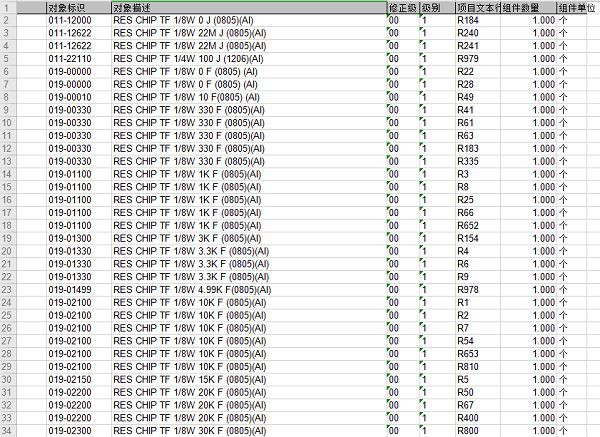Select the R810 reference cell
Screen dimensions: 600x437
point(467,366)
